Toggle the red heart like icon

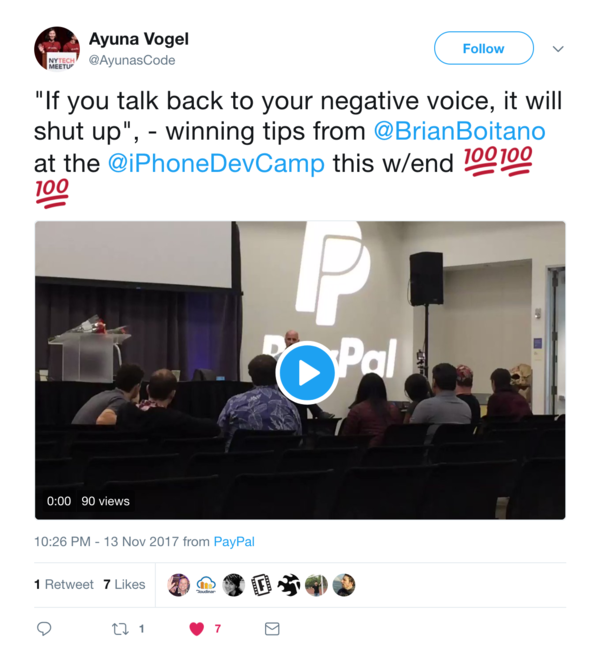(196, 629)
